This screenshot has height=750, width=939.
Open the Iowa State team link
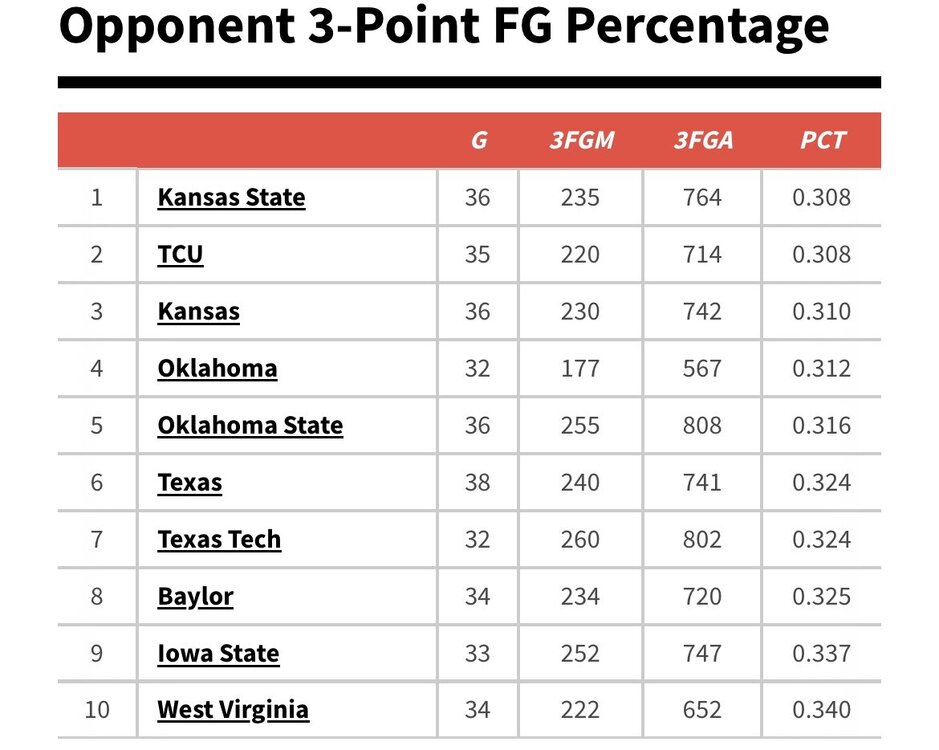[x=218, y=654]
